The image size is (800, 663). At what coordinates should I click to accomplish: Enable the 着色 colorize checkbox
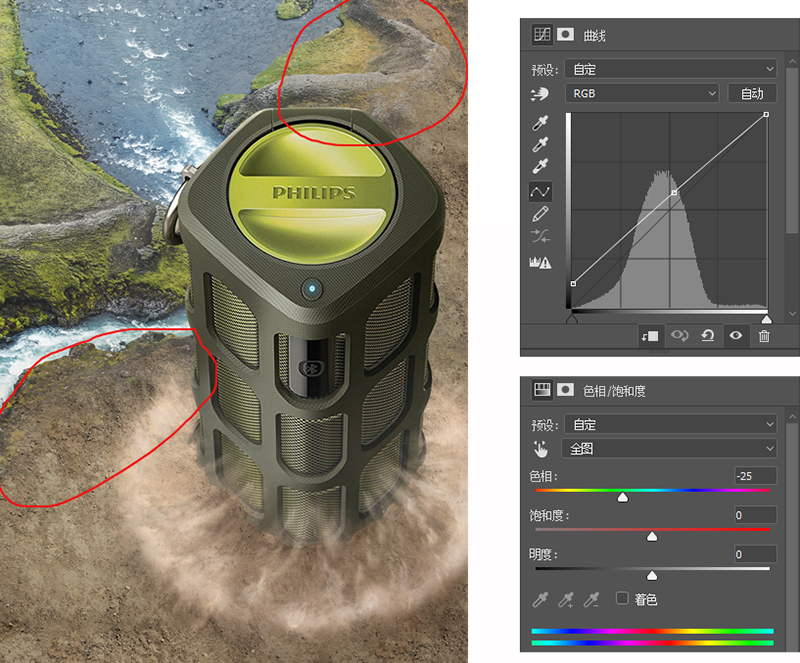622,598
